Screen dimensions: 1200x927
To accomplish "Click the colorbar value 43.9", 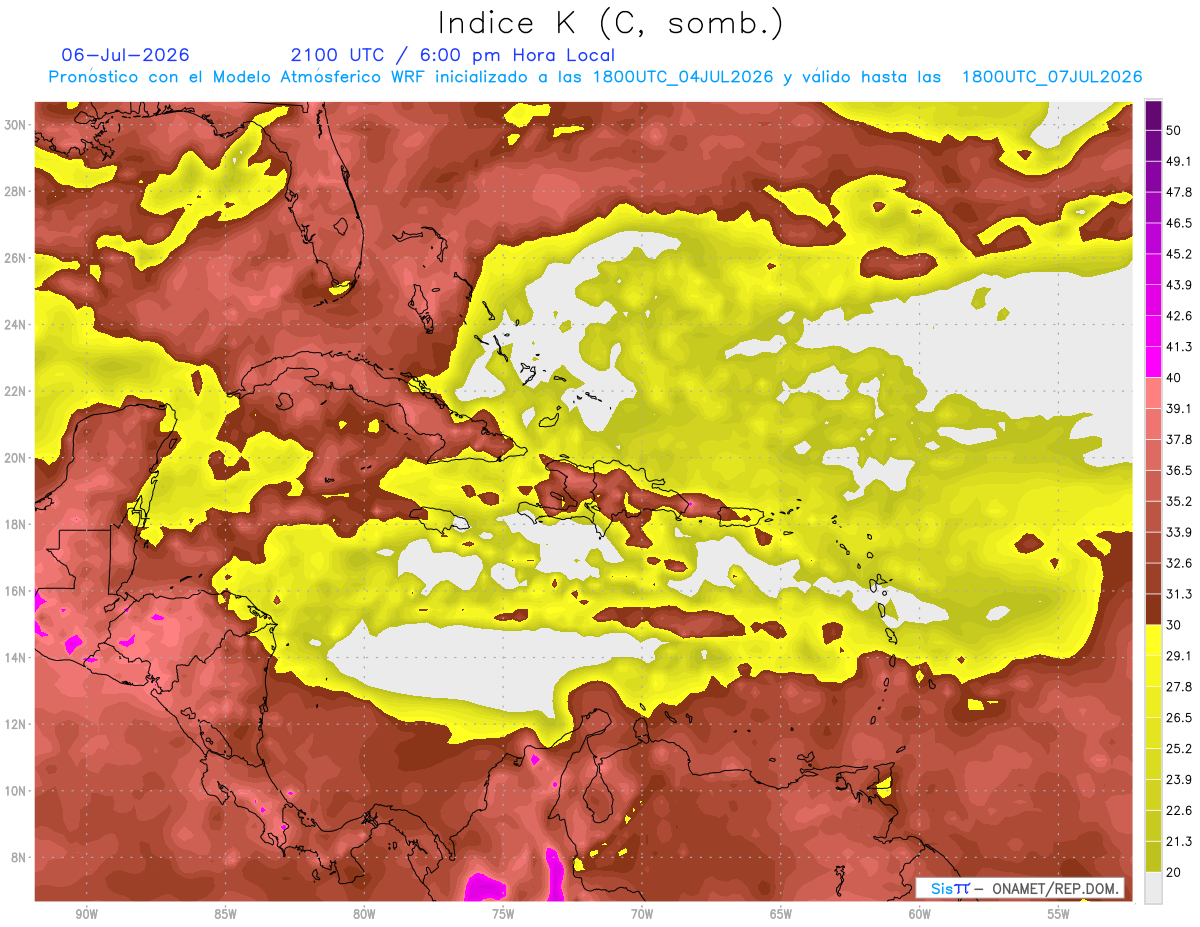I will 1179,285.
